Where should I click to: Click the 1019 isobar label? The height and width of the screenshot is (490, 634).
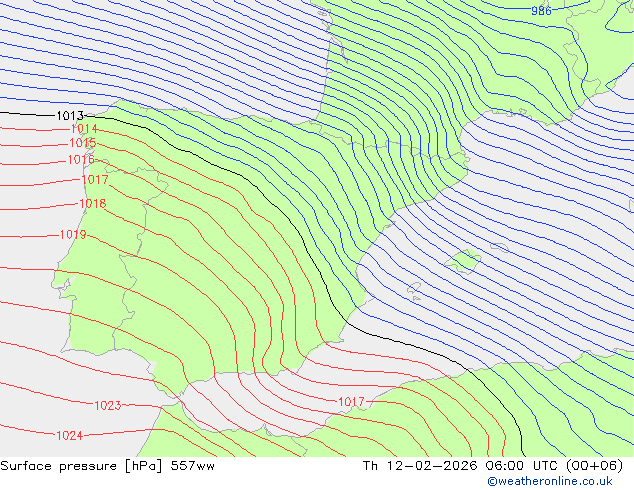73,234
